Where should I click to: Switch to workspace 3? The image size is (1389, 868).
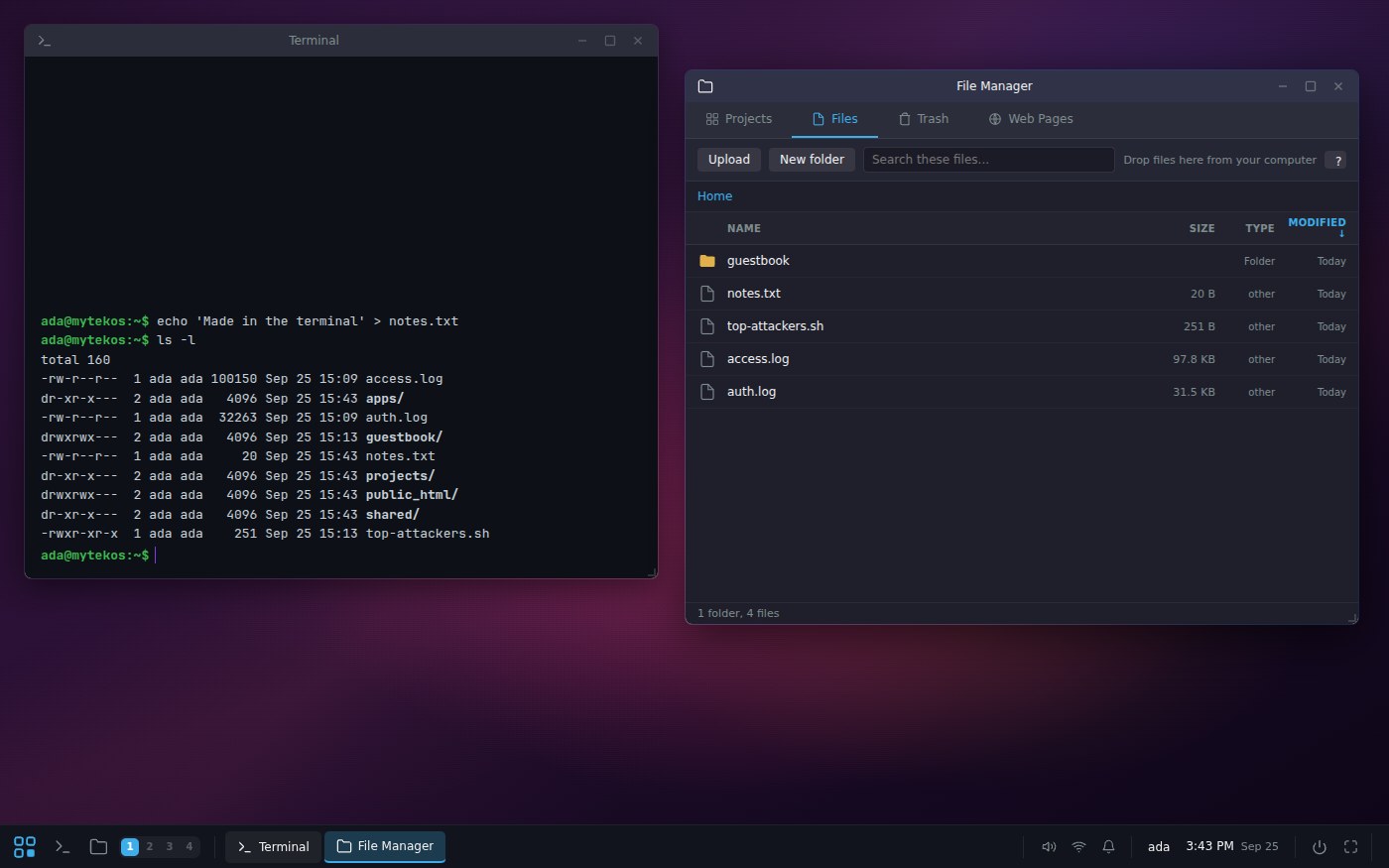(x=170, y=846)
